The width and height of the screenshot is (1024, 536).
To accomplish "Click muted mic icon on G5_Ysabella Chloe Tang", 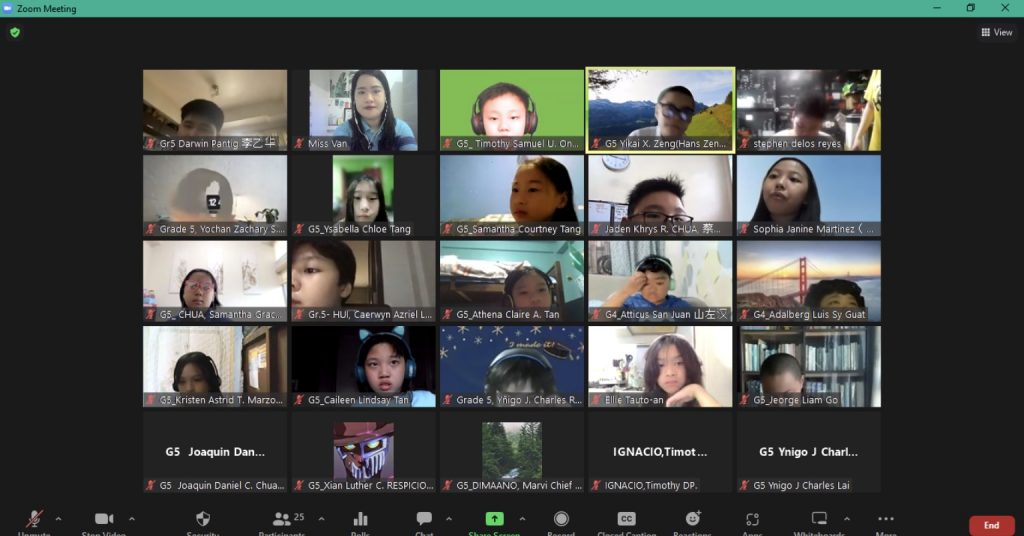I will point(299,229).
